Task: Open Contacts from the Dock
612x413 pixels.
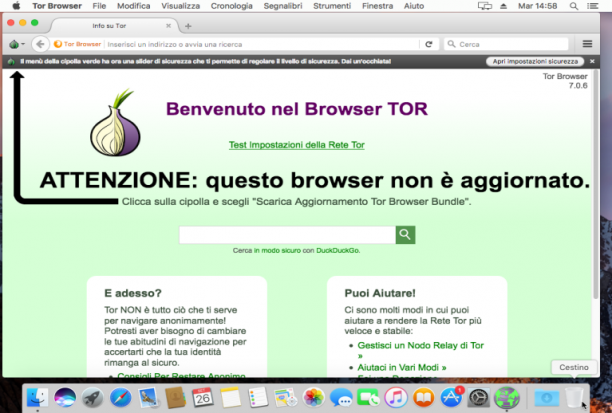Action: pyautogui.click(x=175, y=398)
